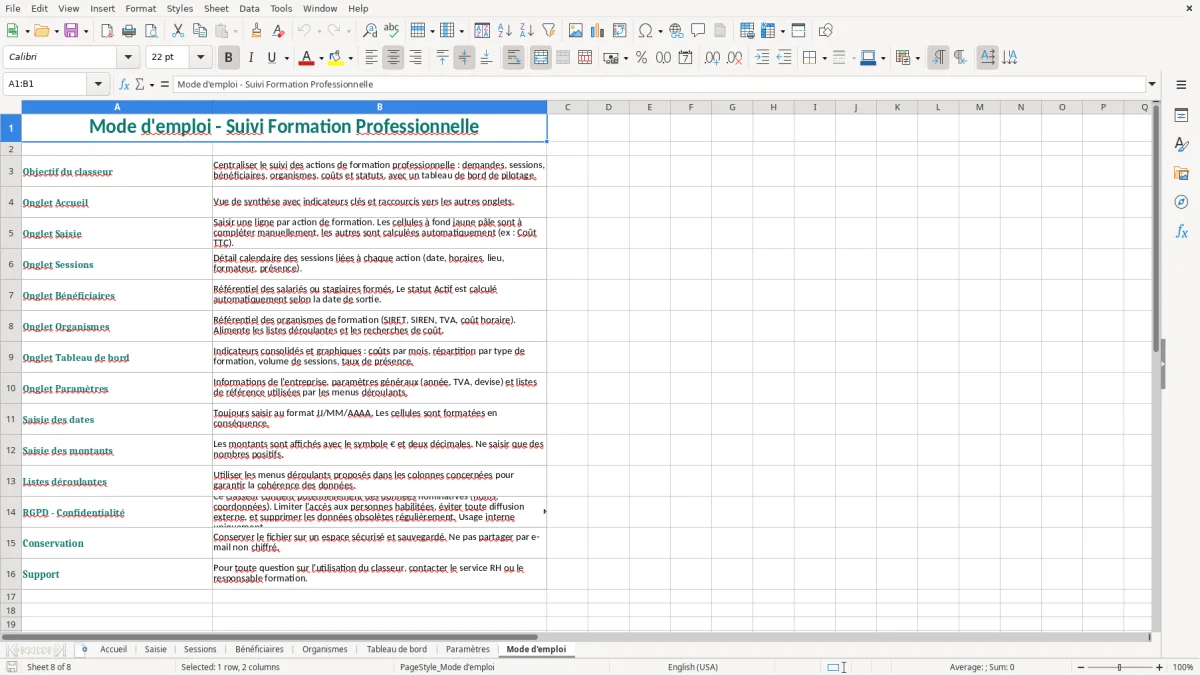This screenshot has height=675, width=1200.
Task: Click the AutoFilter funnel icon
Action: [x=549, y=31]
